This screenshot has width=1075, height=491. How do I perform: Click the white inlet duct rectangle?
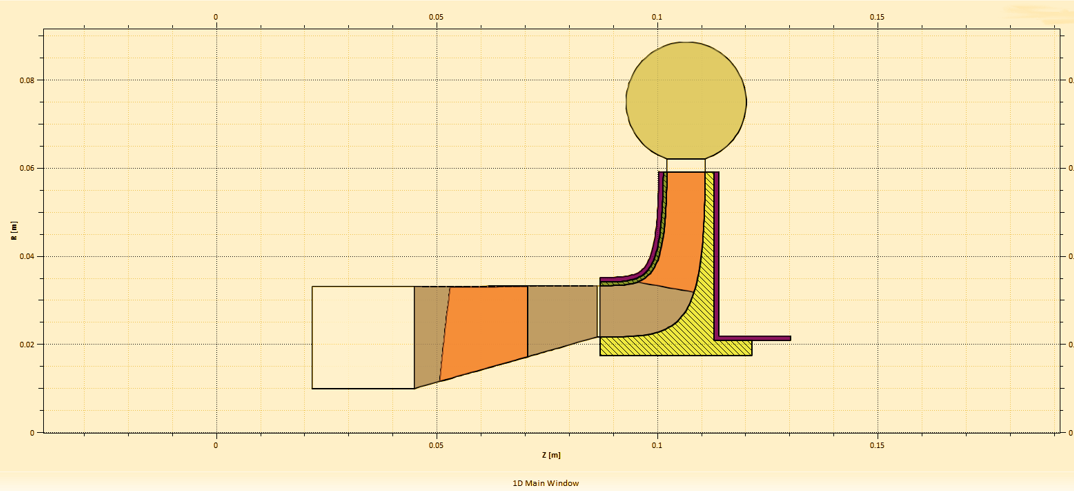363,337
